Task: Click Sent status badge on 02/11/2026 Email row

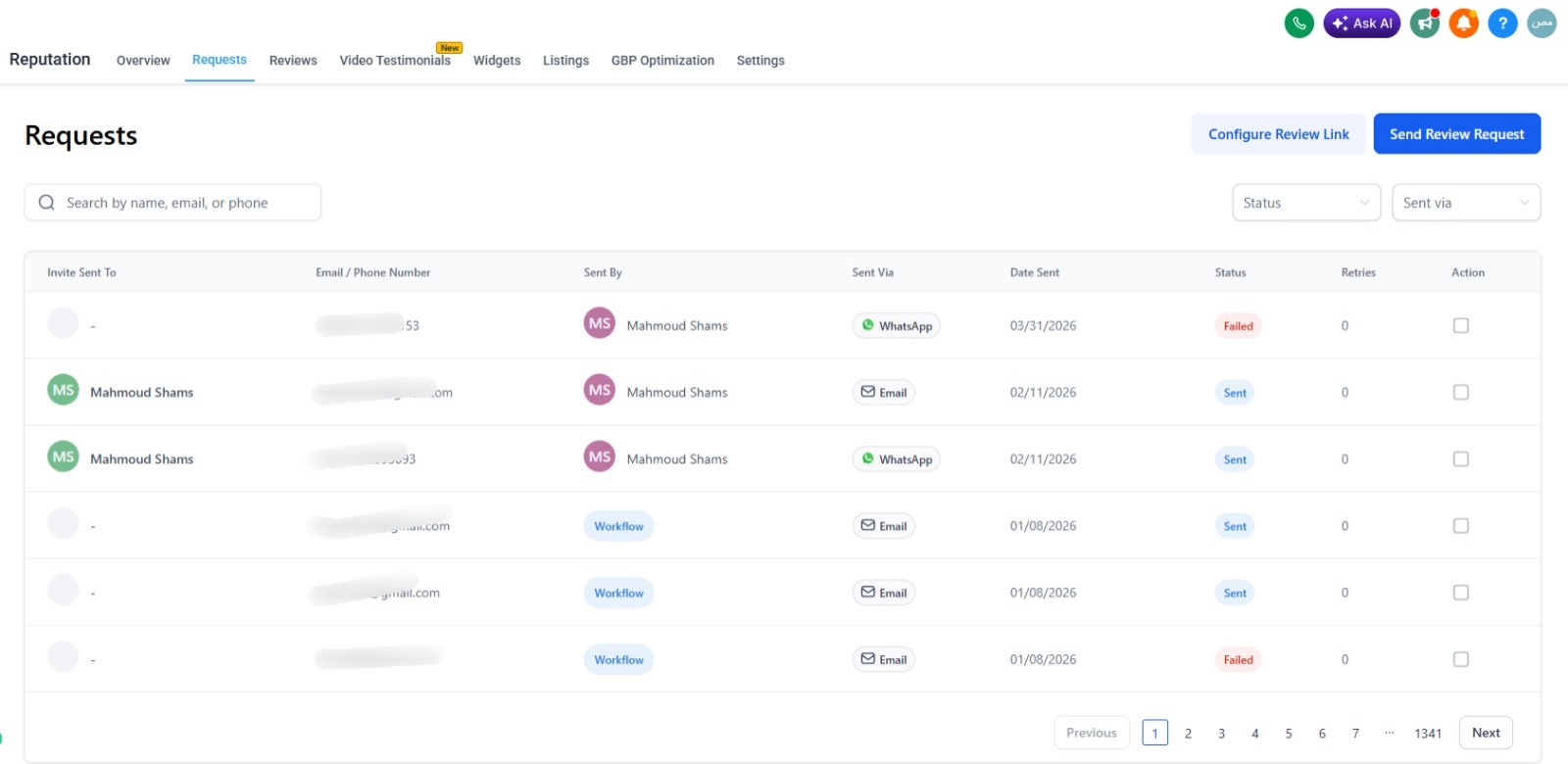Action: (1235, 393)
